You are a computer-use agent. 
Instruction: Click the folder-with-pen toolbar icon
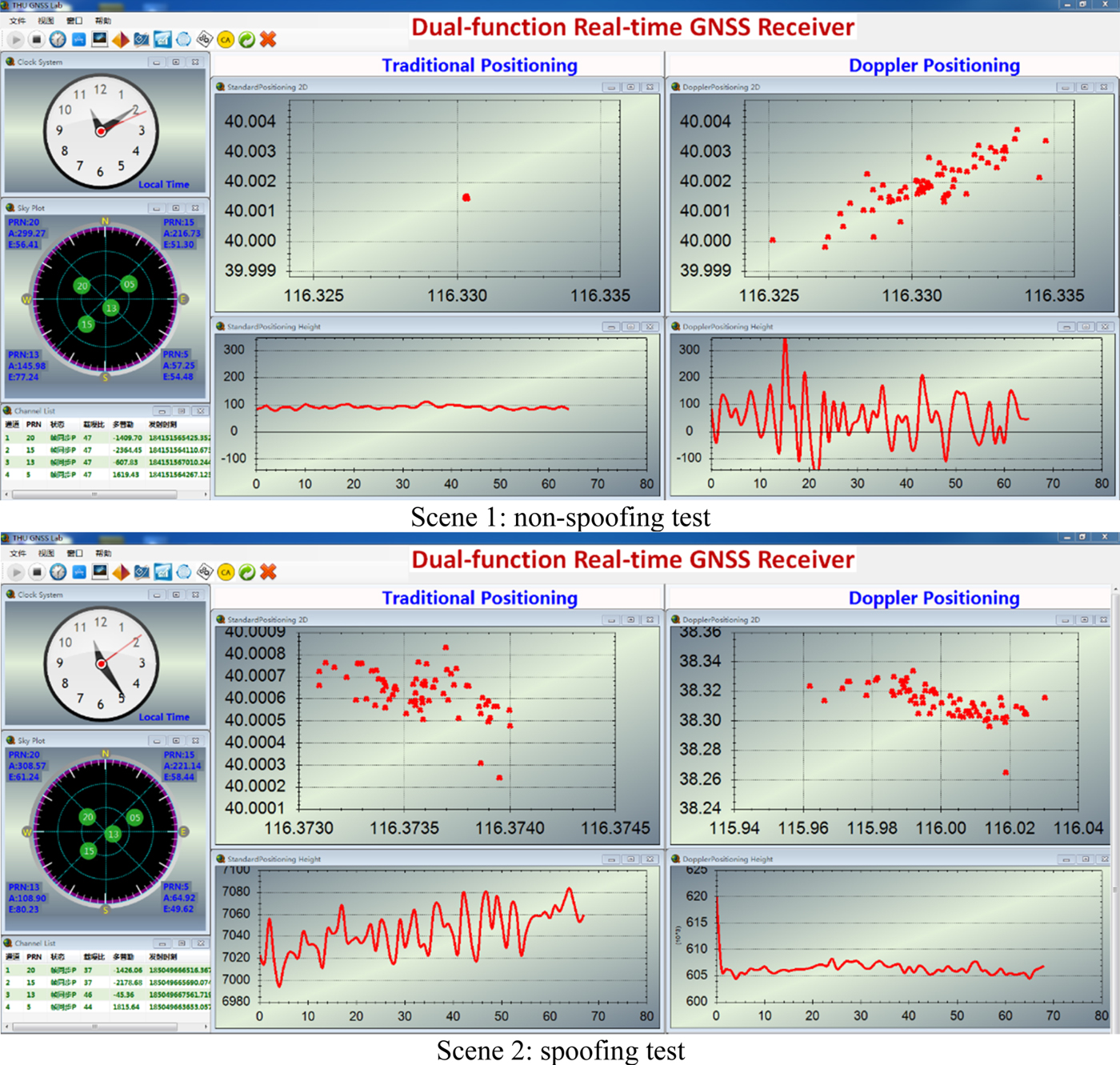[x=142, y=38]
